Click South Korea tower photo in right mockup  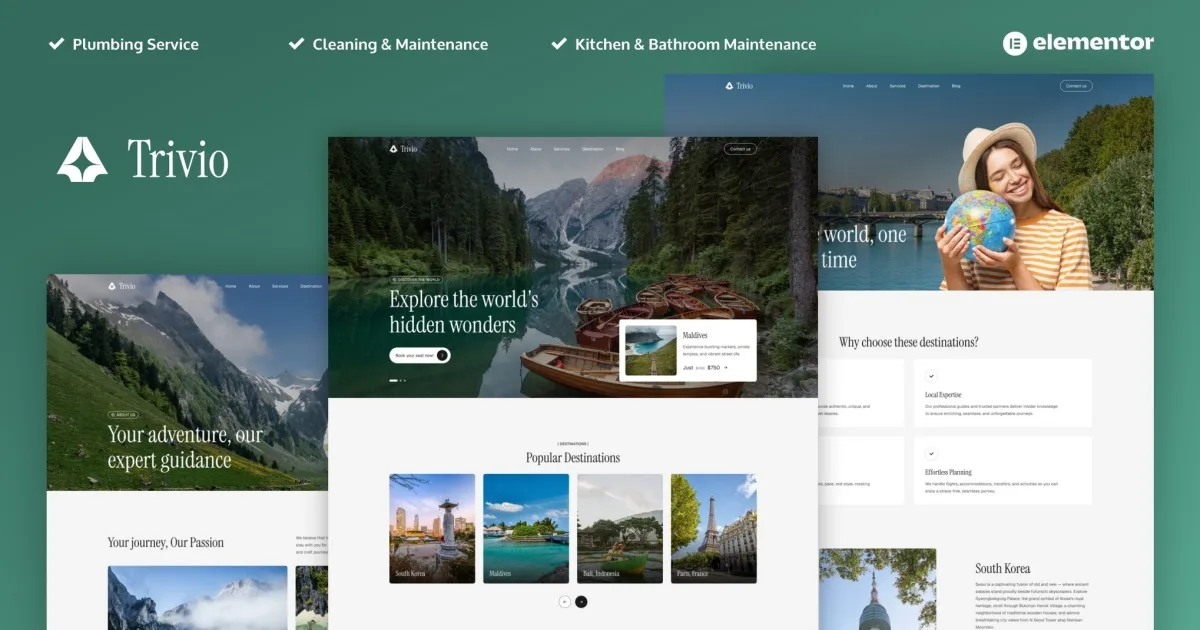point(877,589)
